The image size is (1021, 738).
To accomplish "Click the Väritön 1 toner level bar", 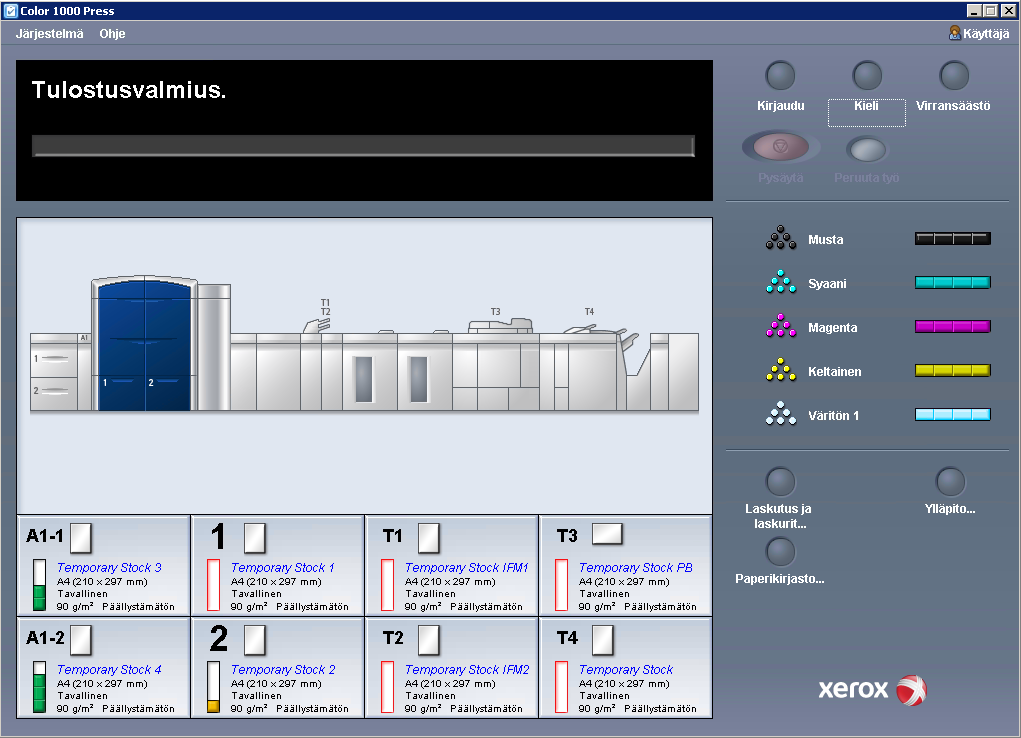I will tap(953, 414).
